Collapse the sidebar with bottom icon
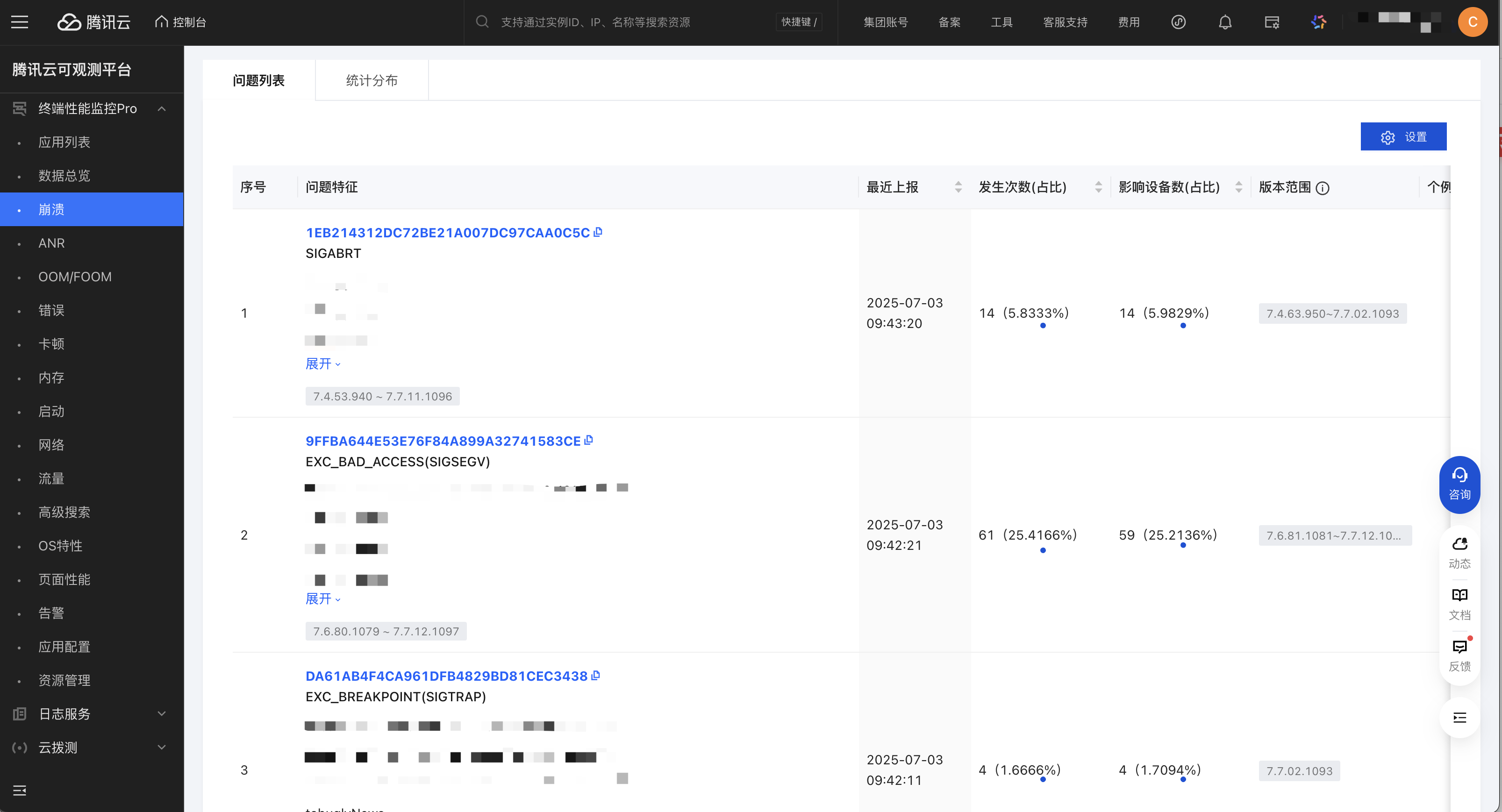This screenshot has height=812, width=1502. [19, 791]
